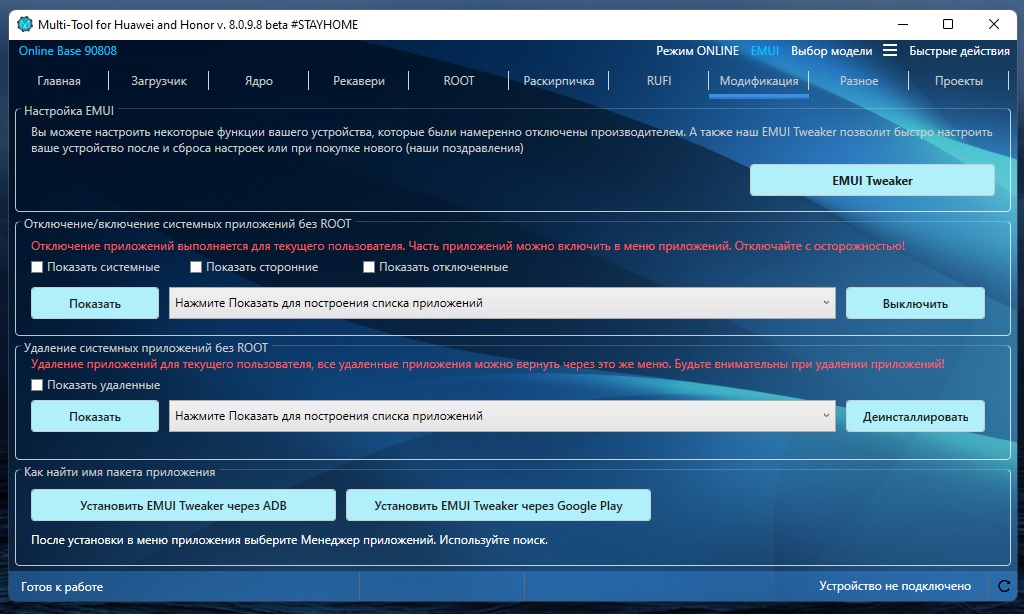Click the Multi-Tool app logo icon
Viewport: 1024px width, 614px height.
25,24
